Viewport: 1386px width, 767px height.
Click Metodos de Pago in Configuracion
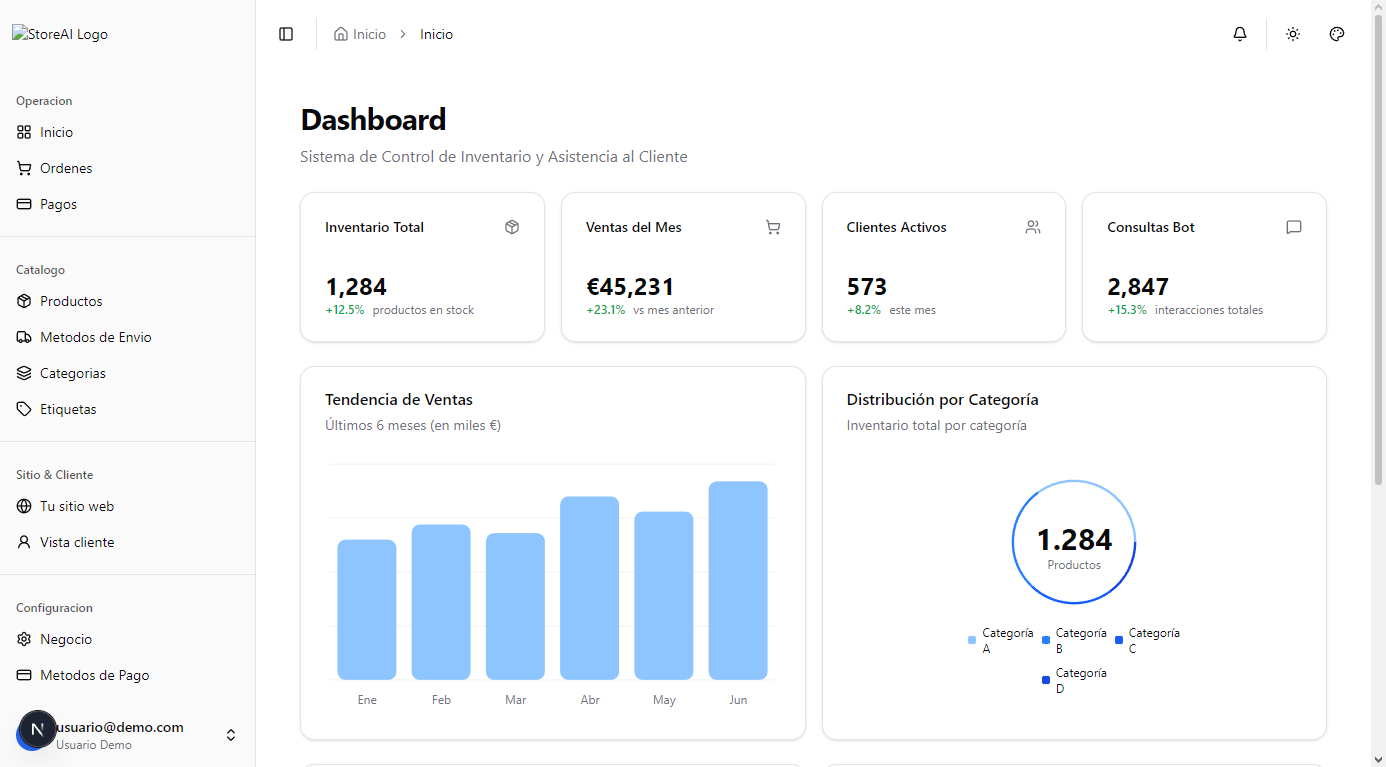pos(94,675)
